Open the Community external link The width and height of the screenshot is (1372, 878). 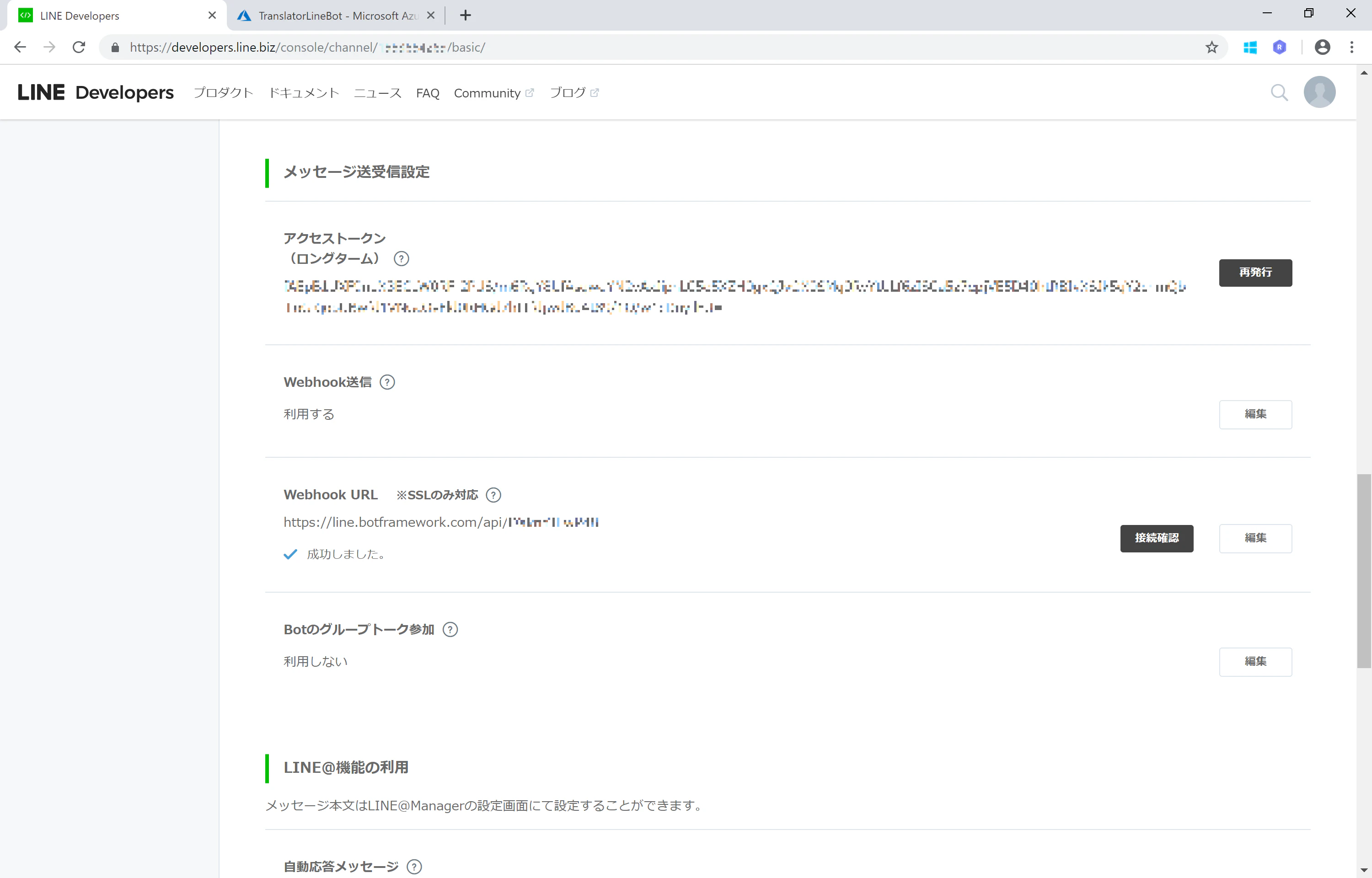(x=493, y=93)
